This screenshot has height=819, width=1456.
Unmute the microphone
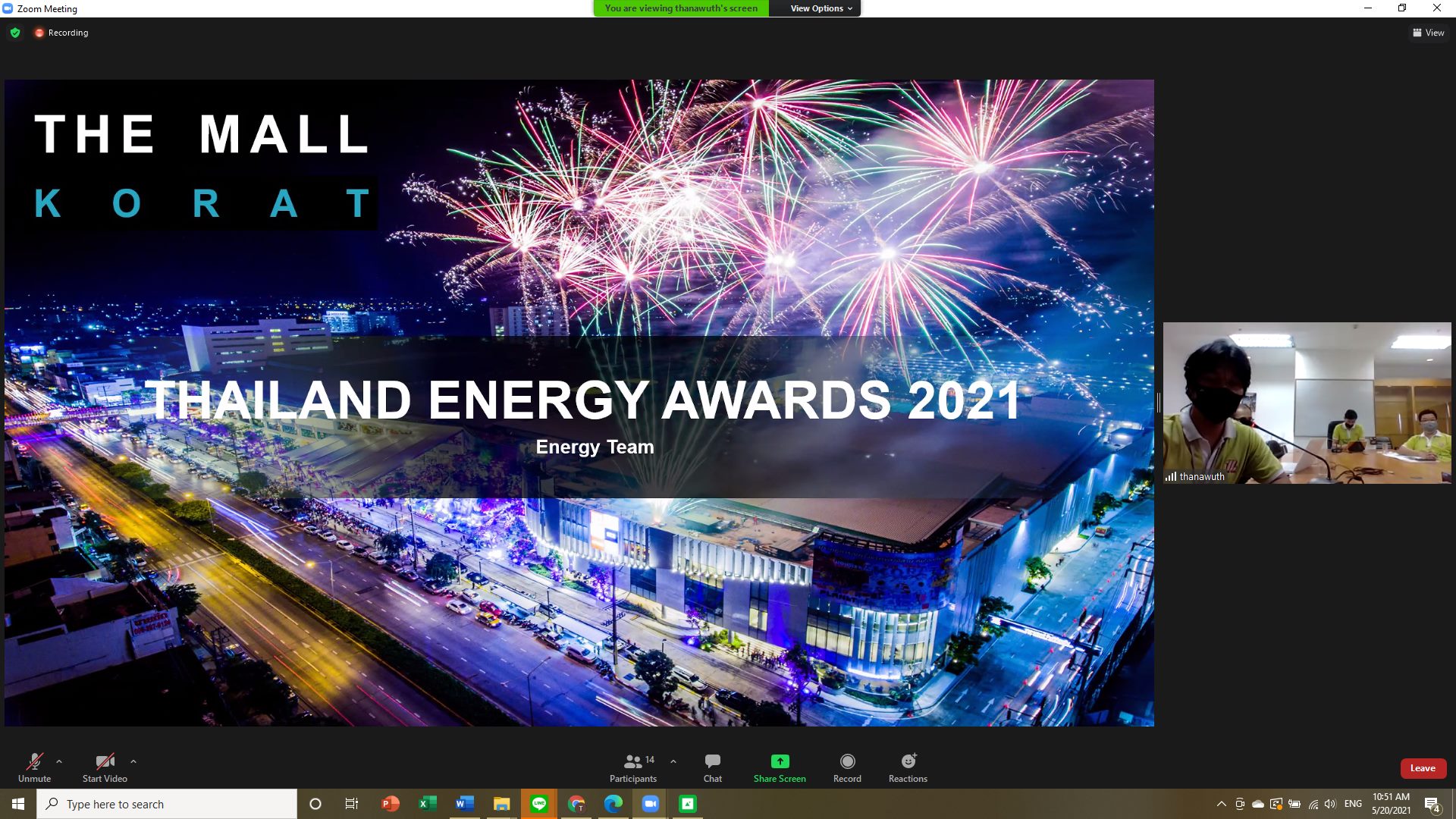(34, 767)
